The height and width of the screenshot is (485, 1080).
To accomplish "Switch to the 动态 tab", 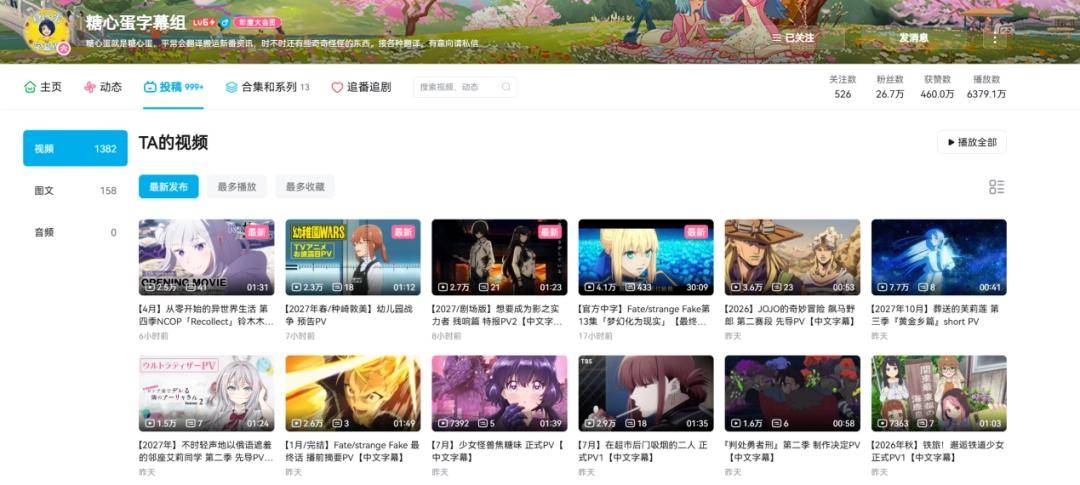I will point(103,87).
